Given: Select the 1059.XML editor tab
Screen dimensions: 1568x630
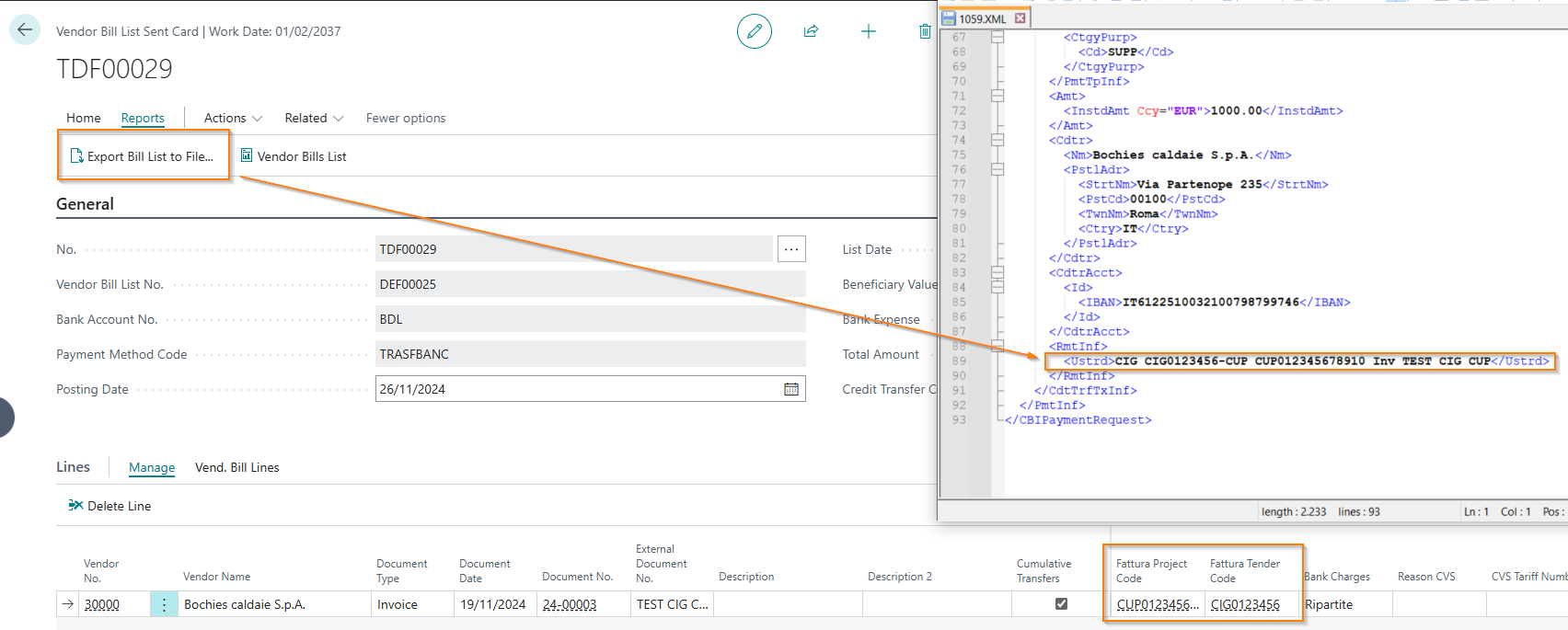Looking at the screenshot, I should pos(982,18).
